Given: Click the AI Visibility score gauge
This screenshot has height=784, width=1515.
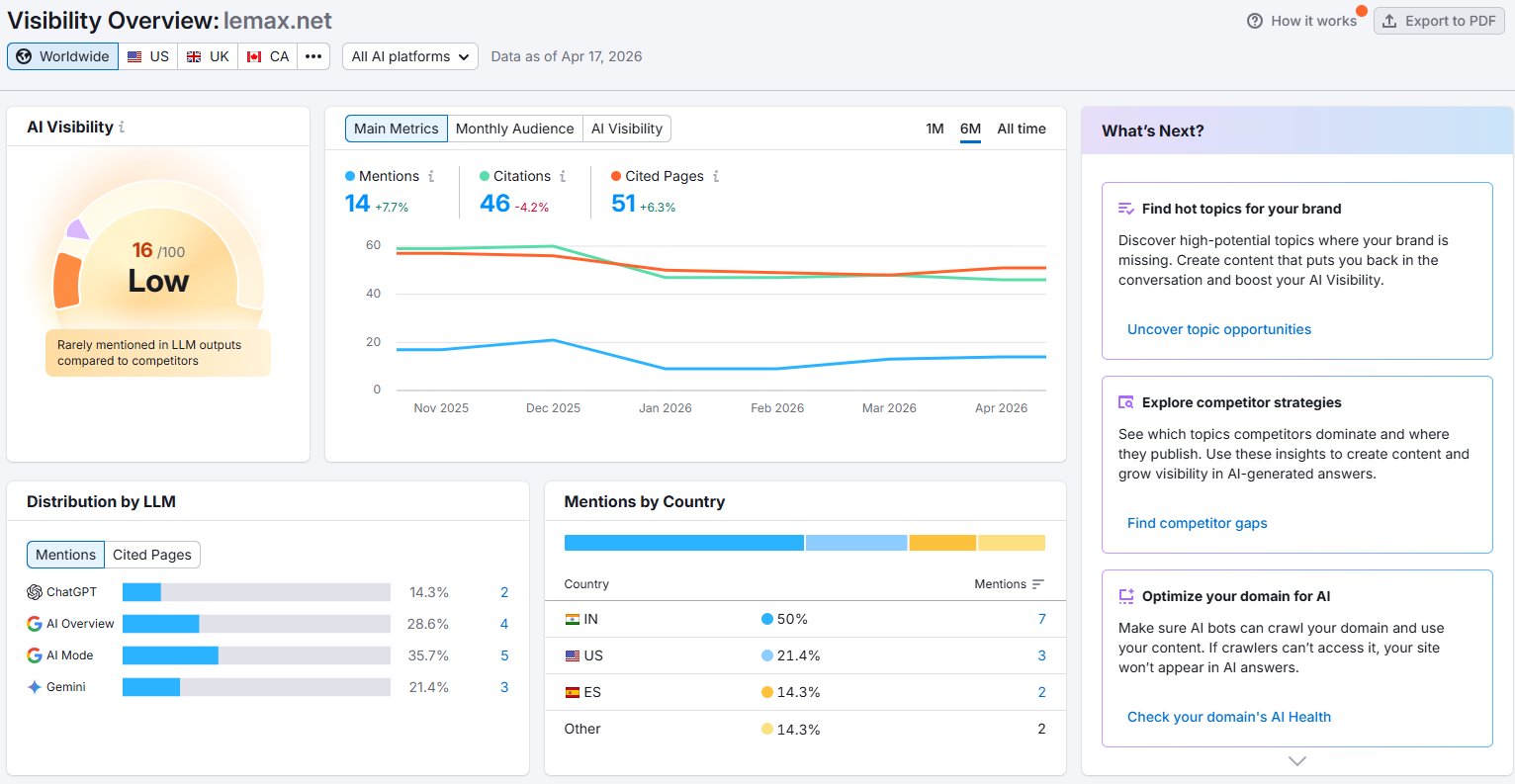Looking at the screenshot, I should point(158,247).
